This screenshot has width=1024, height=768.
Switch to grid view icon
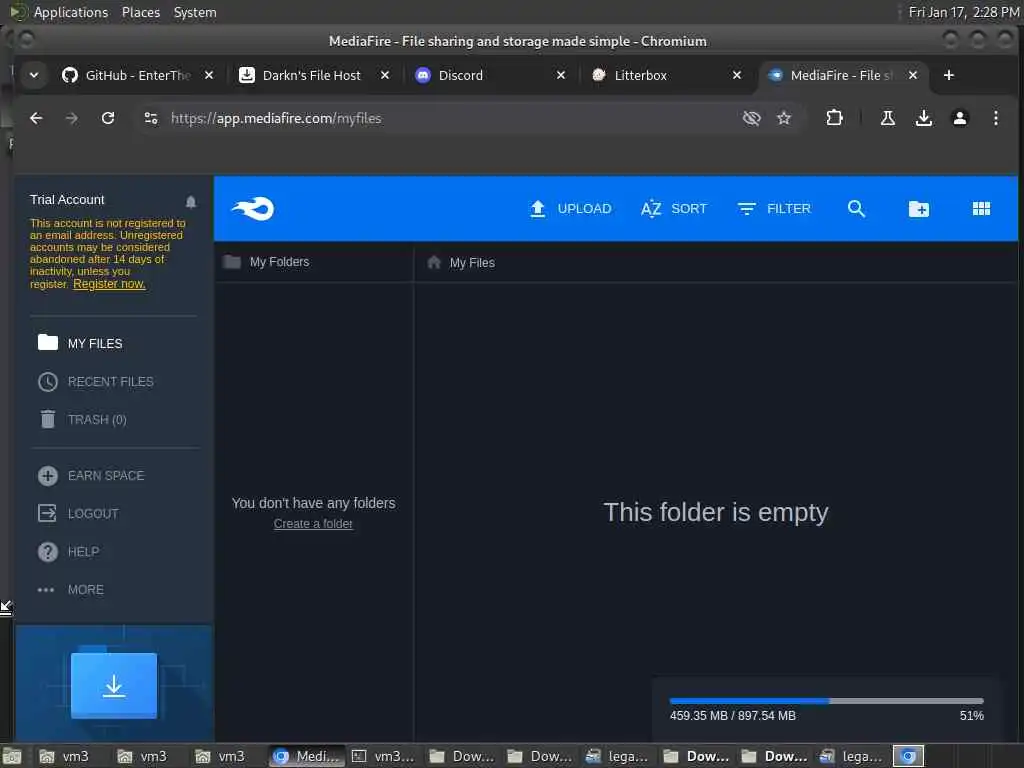(981, 209)
